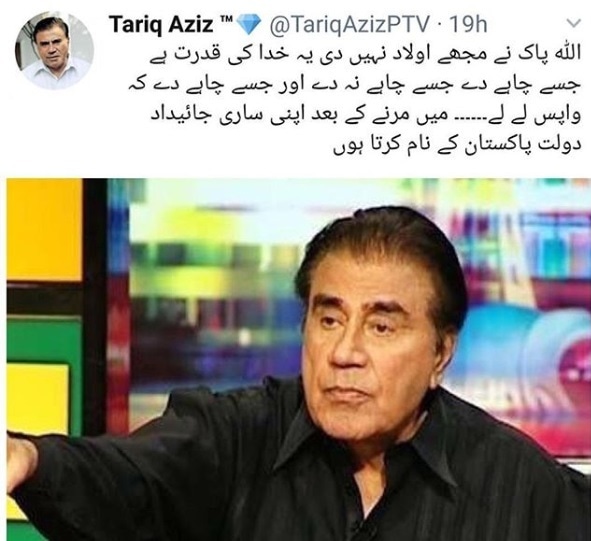591x541 pixels.
Task: Click the Tariq Aziz display name
Action: click(x=161, y=24)
